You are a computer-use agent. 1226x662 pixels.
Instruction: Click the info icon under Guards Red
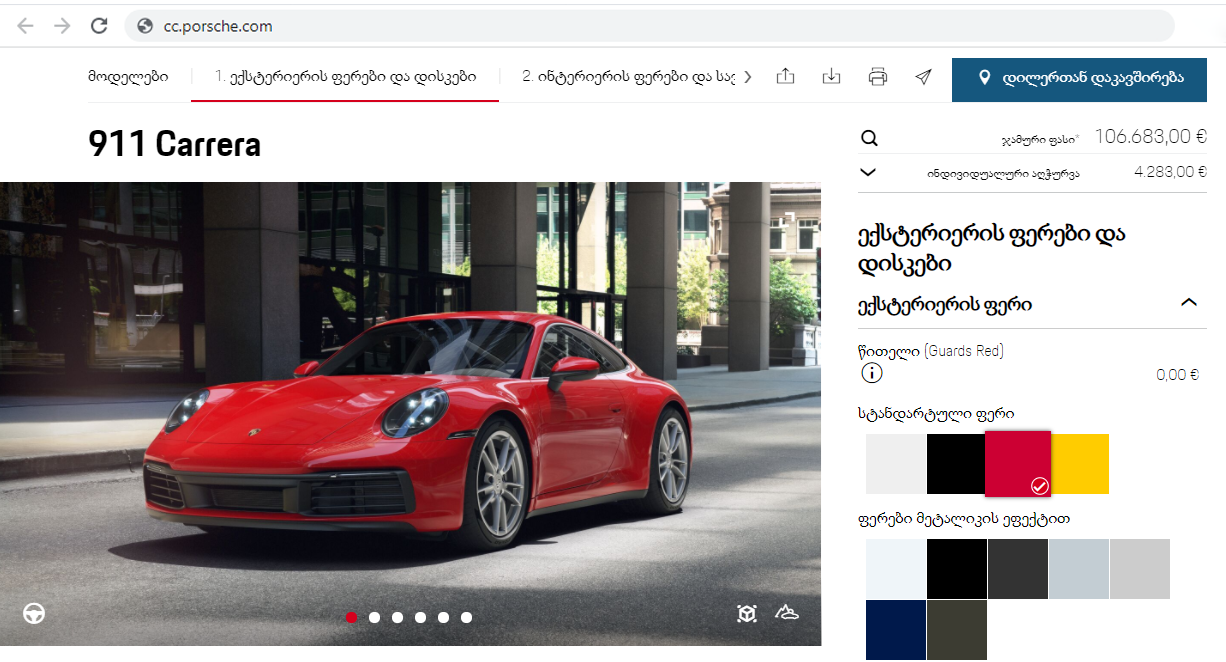[x=872, y=373]
